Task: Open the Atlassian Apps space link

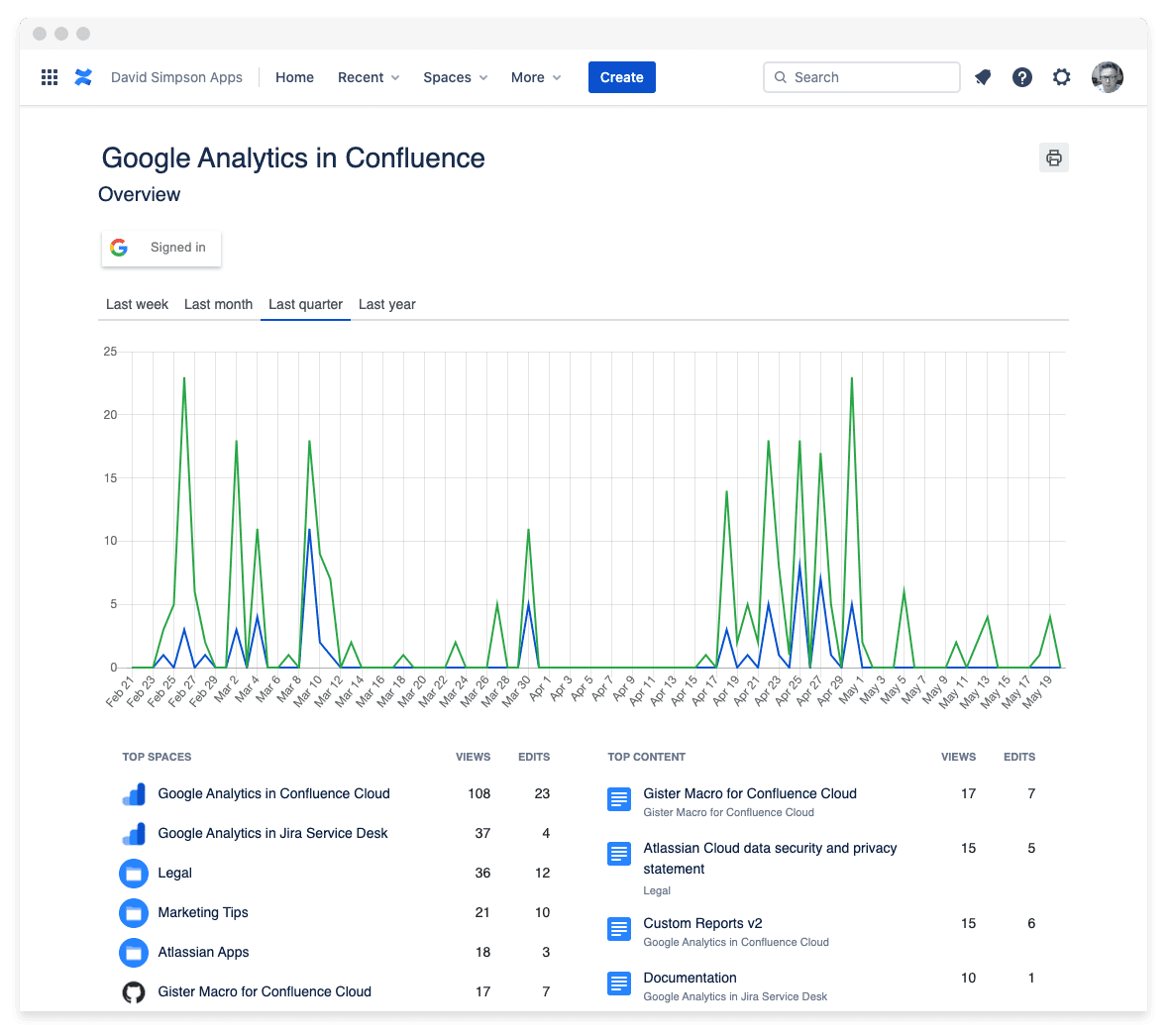Action: coord(203,952)
